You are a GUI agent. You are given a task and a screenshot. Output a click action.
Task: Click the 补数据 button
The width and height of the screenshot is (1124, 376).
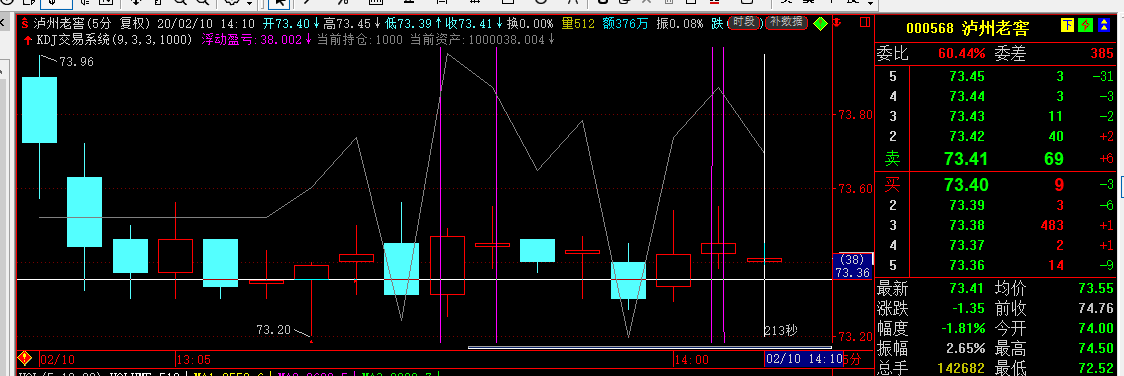click(786, 23)
